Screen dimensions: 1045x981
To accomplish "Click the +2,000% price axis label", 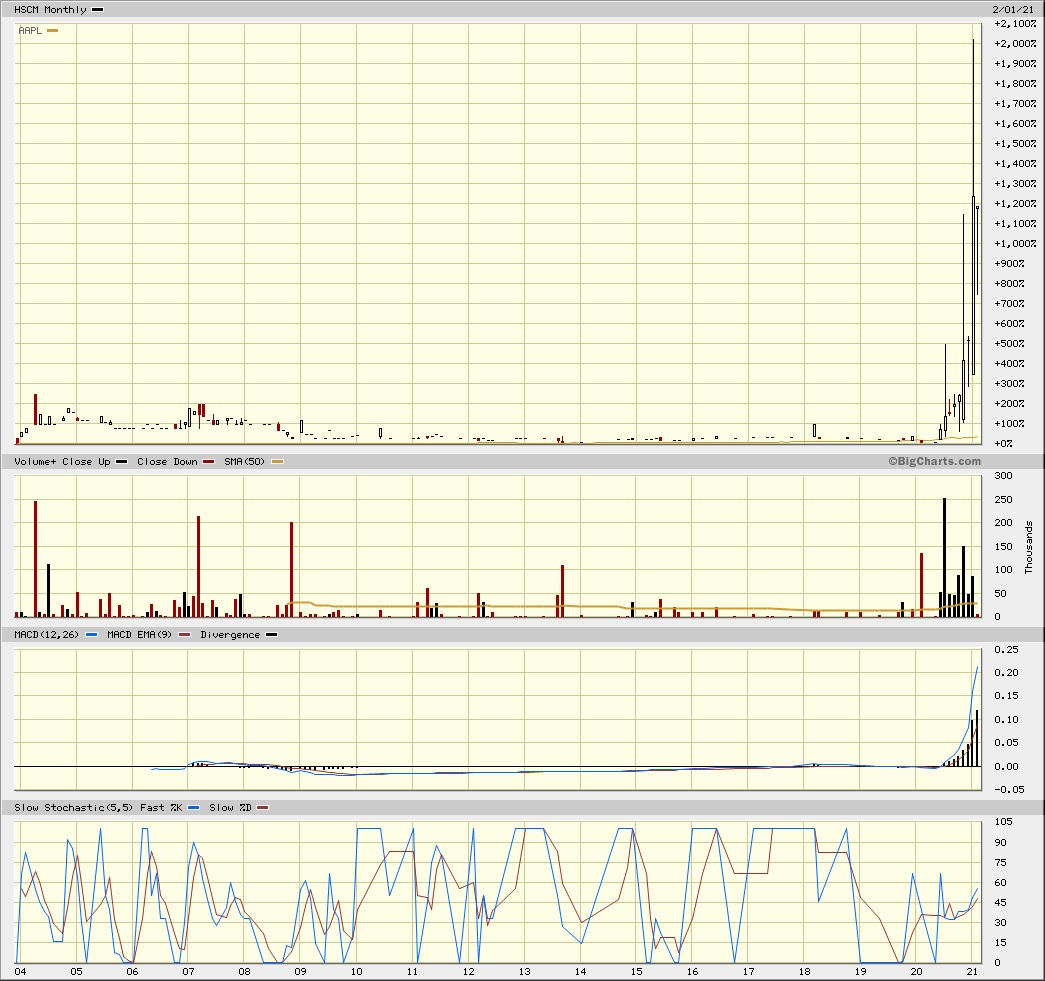I will point(1015,44).
